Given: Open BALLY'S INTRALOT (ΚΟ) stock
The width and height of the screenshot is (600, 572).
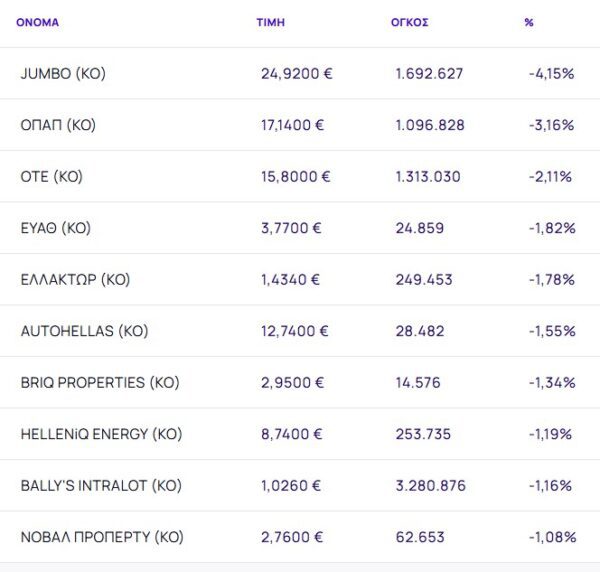Looking at the screenshot, I should coord(101,486).
